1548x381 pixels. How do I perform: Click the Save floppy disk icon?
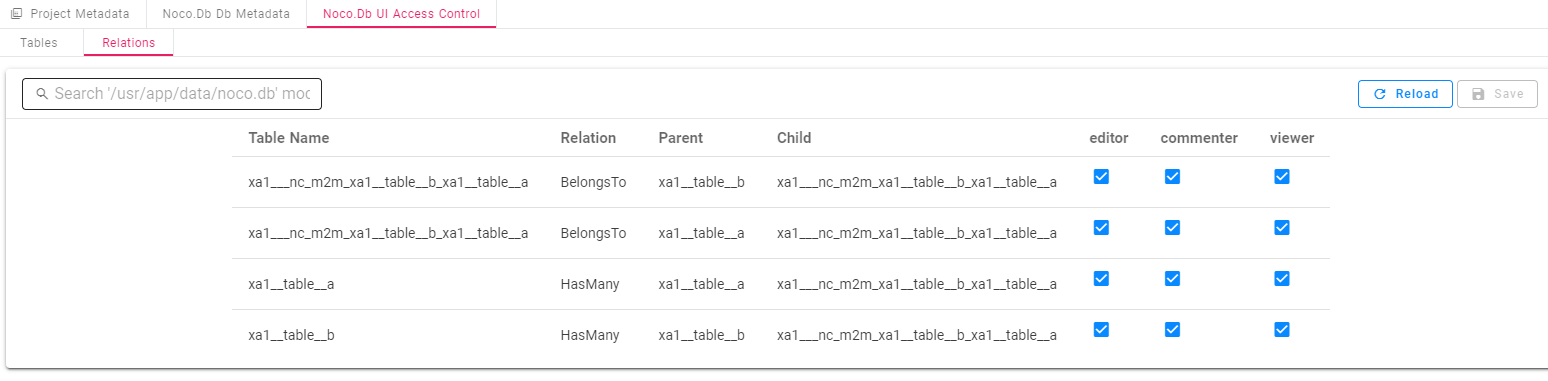pos(1478,94)
